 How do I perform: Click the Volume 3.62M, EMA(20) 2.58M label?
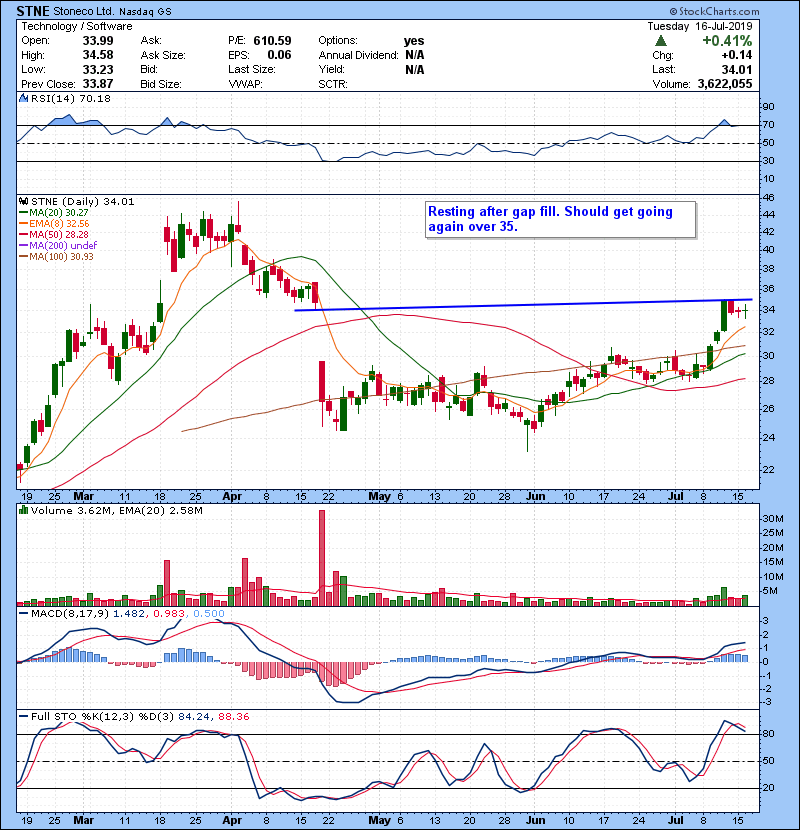tap(116, 511)
